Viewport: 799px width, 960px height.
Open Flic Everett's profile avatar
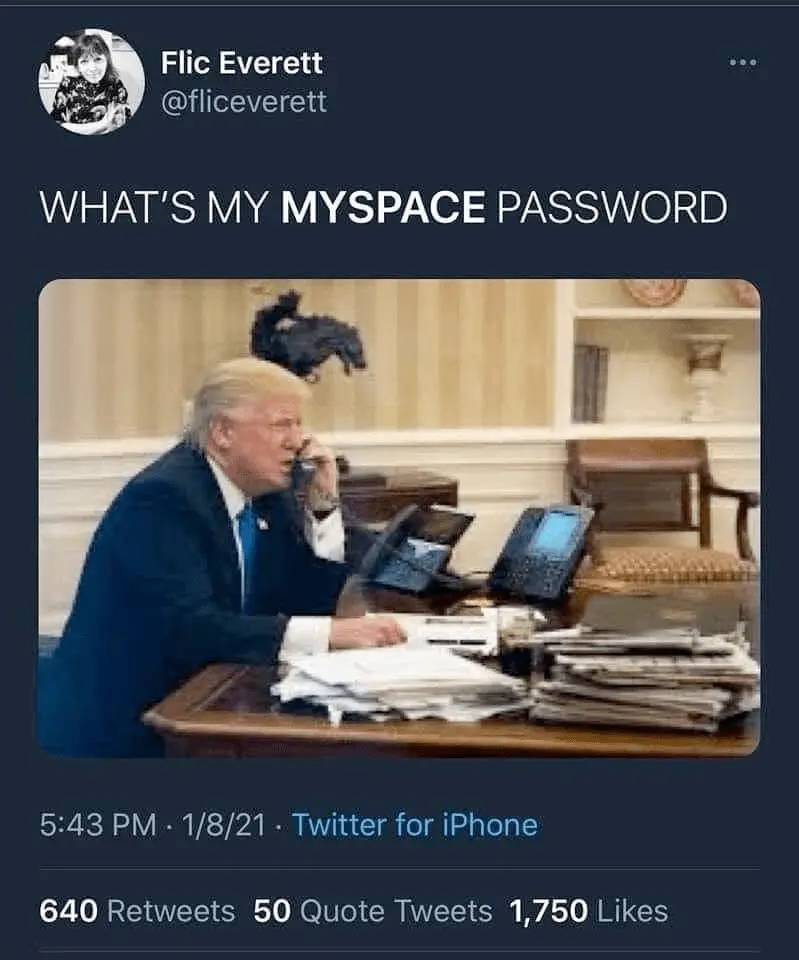point(92,81)
